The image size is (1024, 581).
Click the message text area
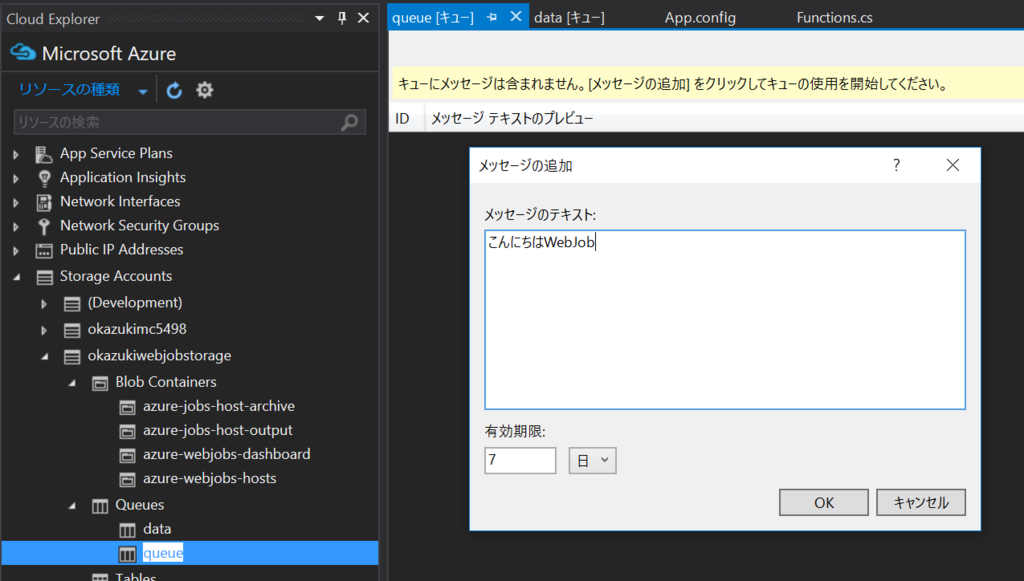click(x=725, y=320)
